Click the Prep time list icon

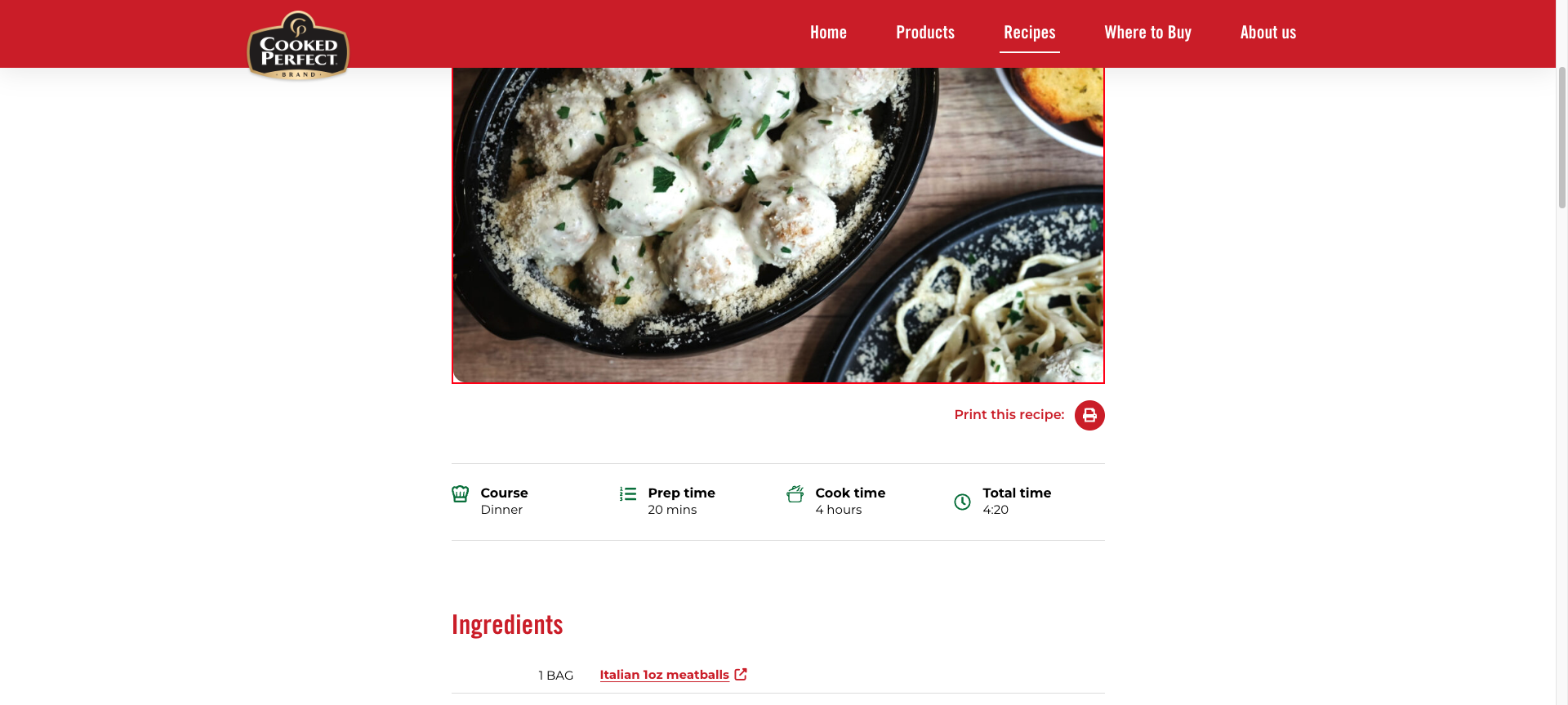[x=628, y=493]
